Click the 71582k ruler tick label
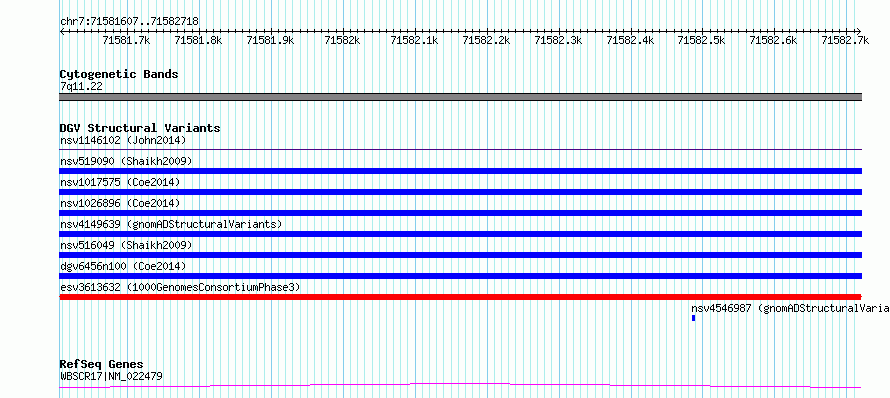This screenshot has width=890, height=398. tap(342, 40)
